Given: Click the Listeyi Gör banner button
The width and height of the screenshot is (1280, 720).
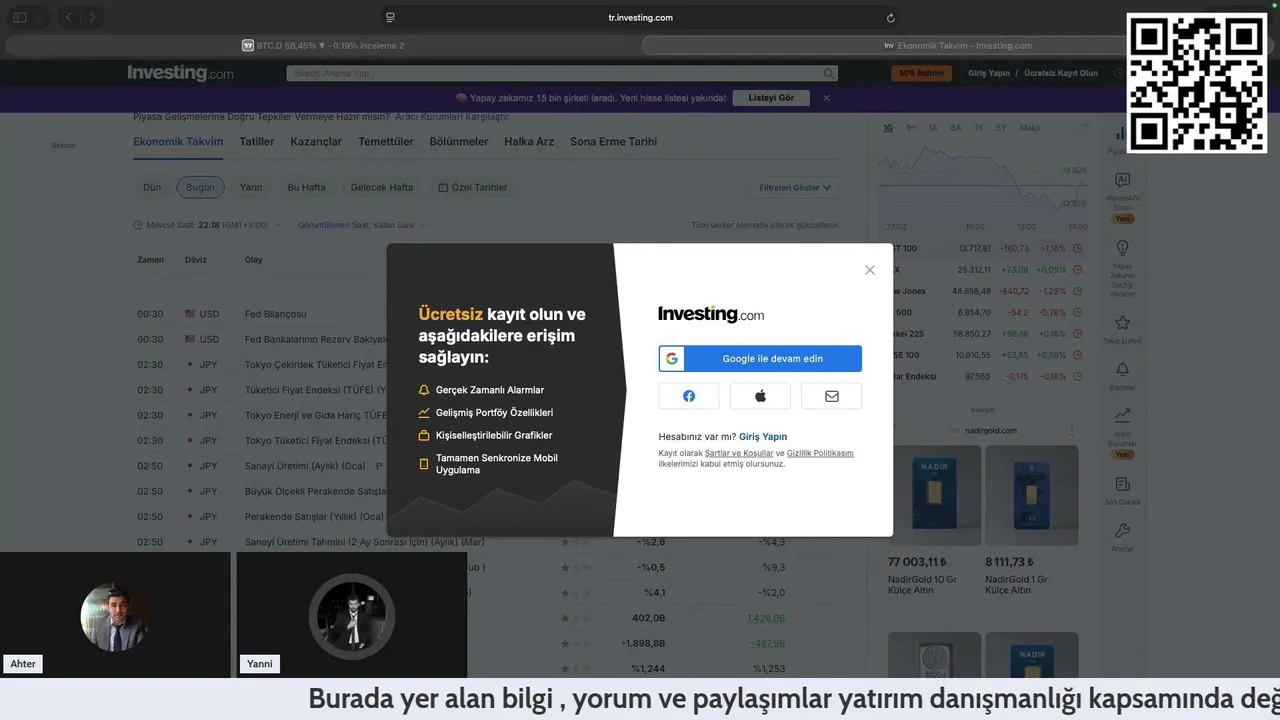Looking at the screenshot, I should click(x=771, y=98).
